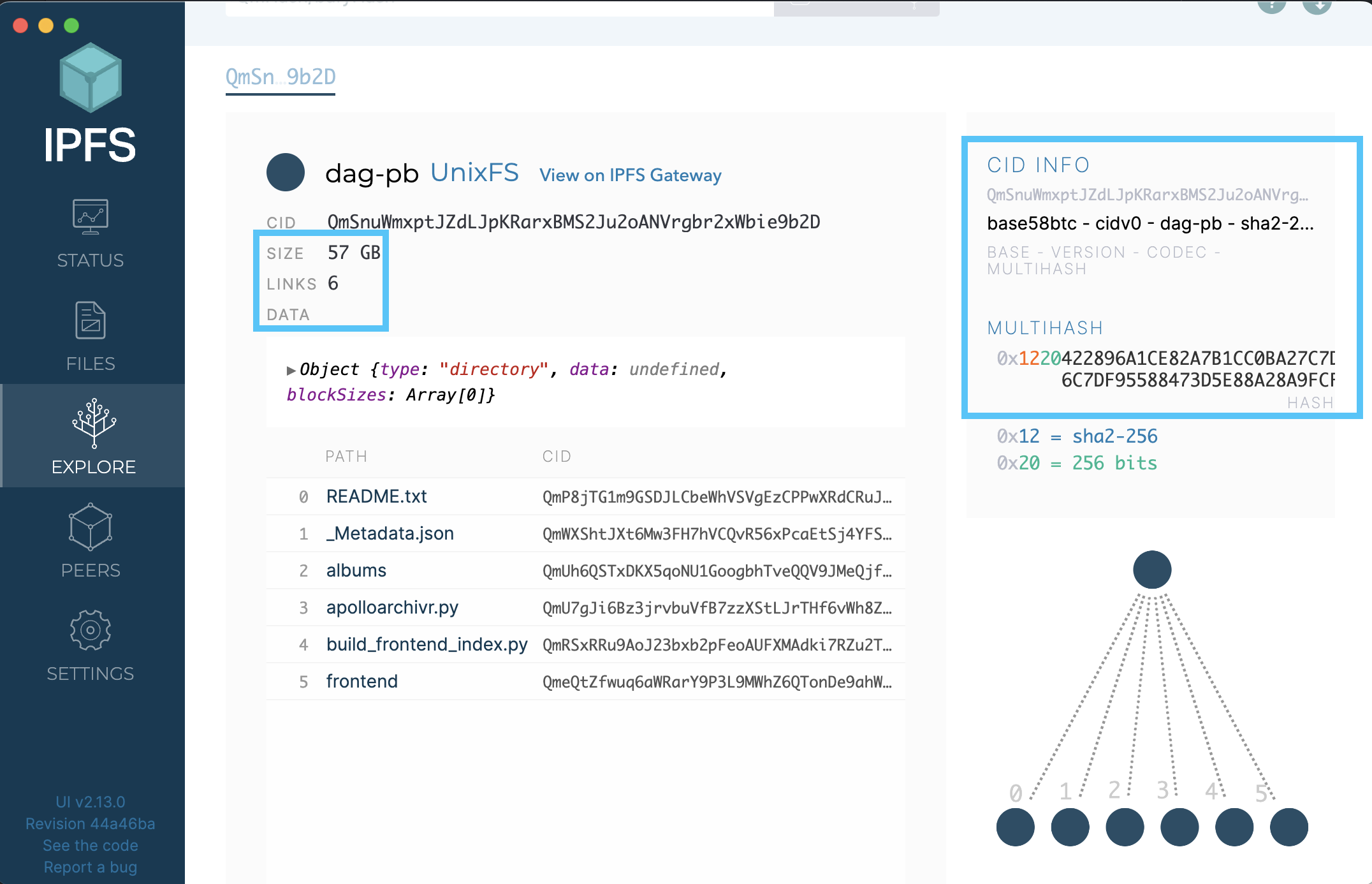Open the Settings gear icon

click(91, 630)
